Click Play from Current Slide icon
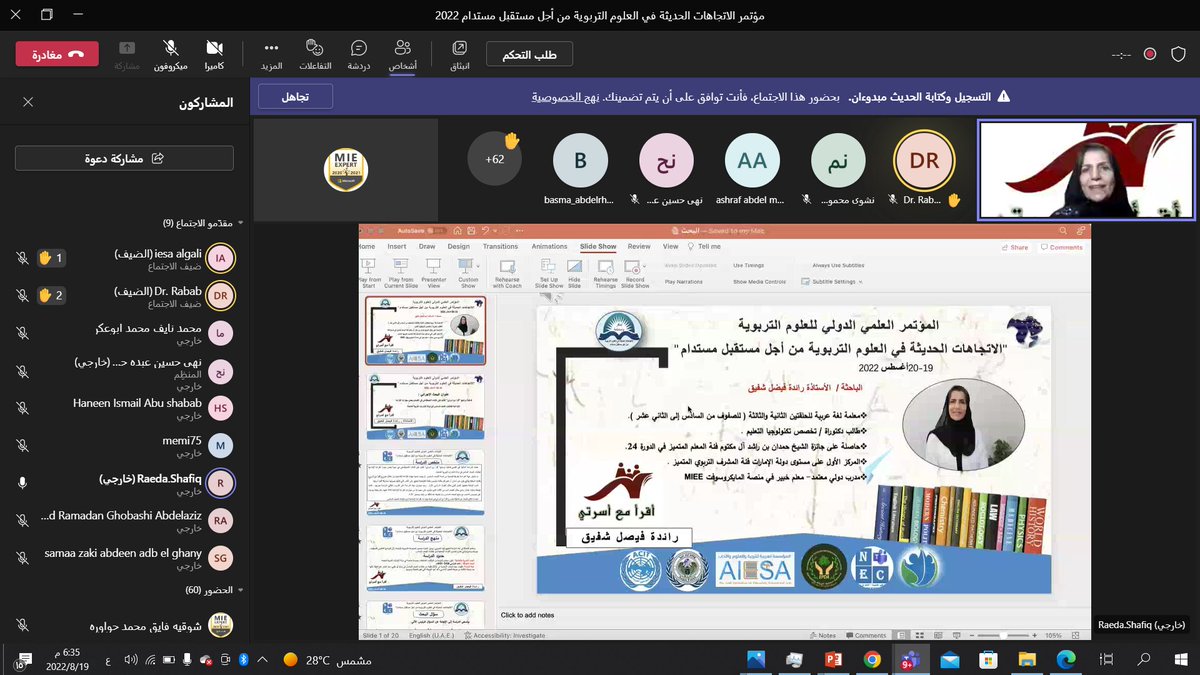This screenshot has height=675, width=1200. (x=400, y=273)
